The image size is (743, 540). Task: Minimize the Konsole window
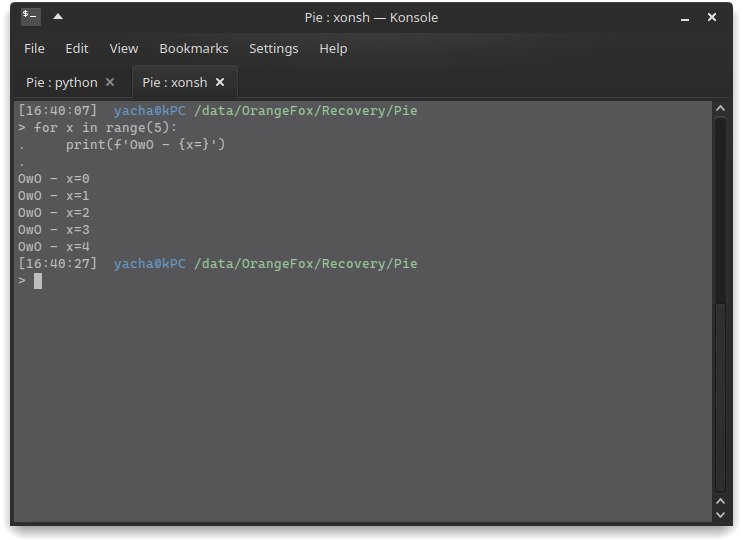point(685,18)
